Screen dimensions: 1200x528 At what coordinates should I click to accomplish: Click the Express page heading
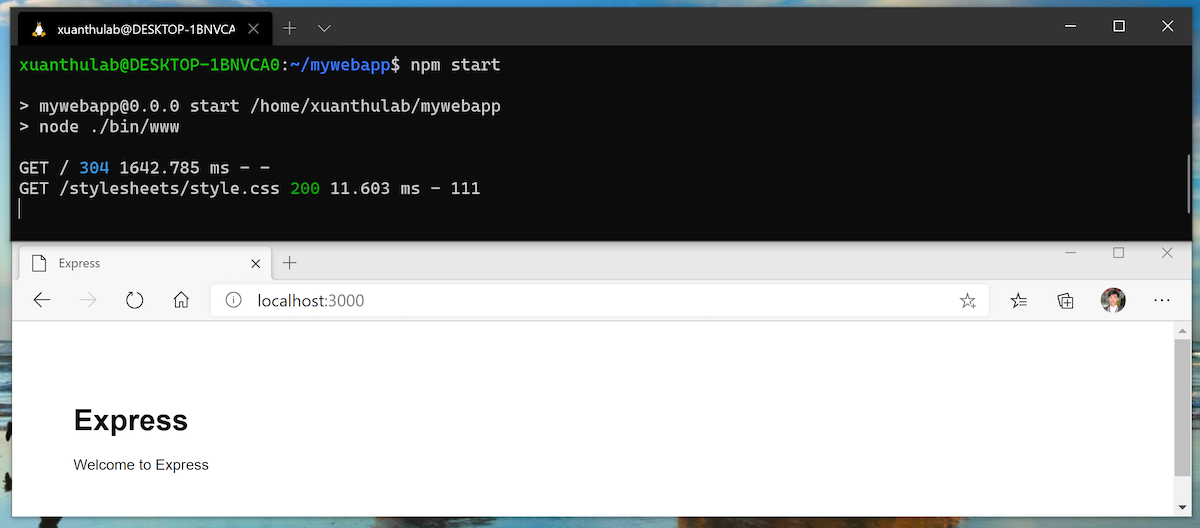point(131,420)
